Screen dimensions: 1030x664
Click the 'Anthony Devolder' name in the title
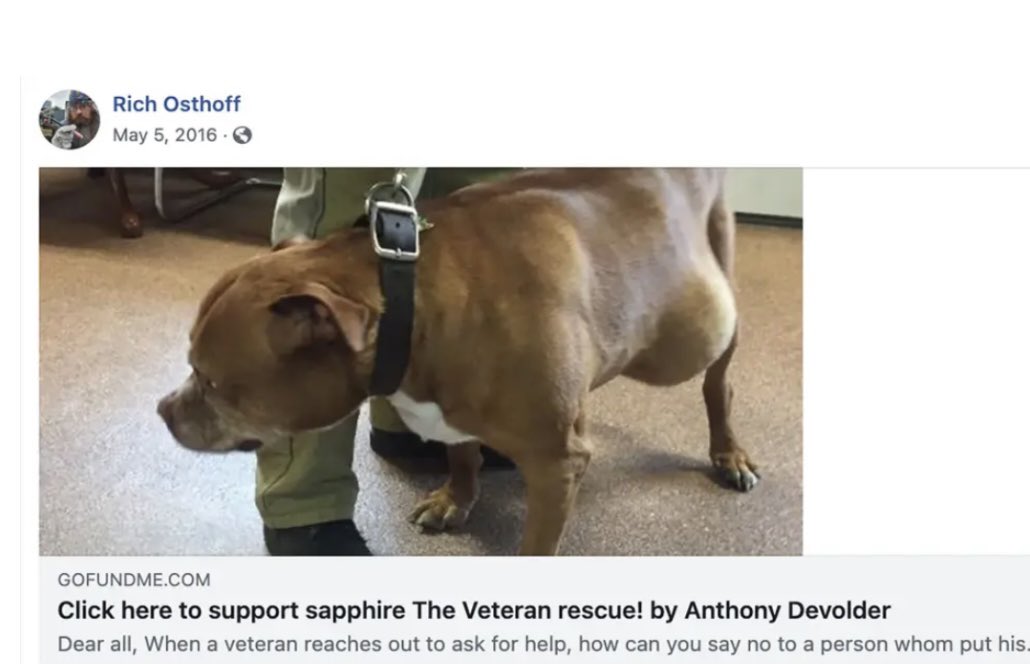(787, 610)
